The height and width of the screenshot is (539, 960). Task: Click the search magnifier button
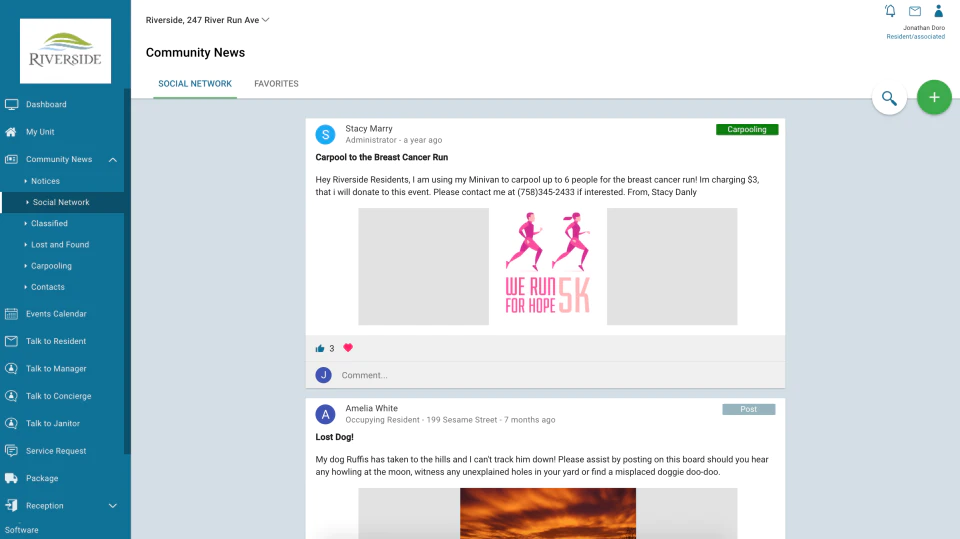pyautogui.click(x=889, y=97)
